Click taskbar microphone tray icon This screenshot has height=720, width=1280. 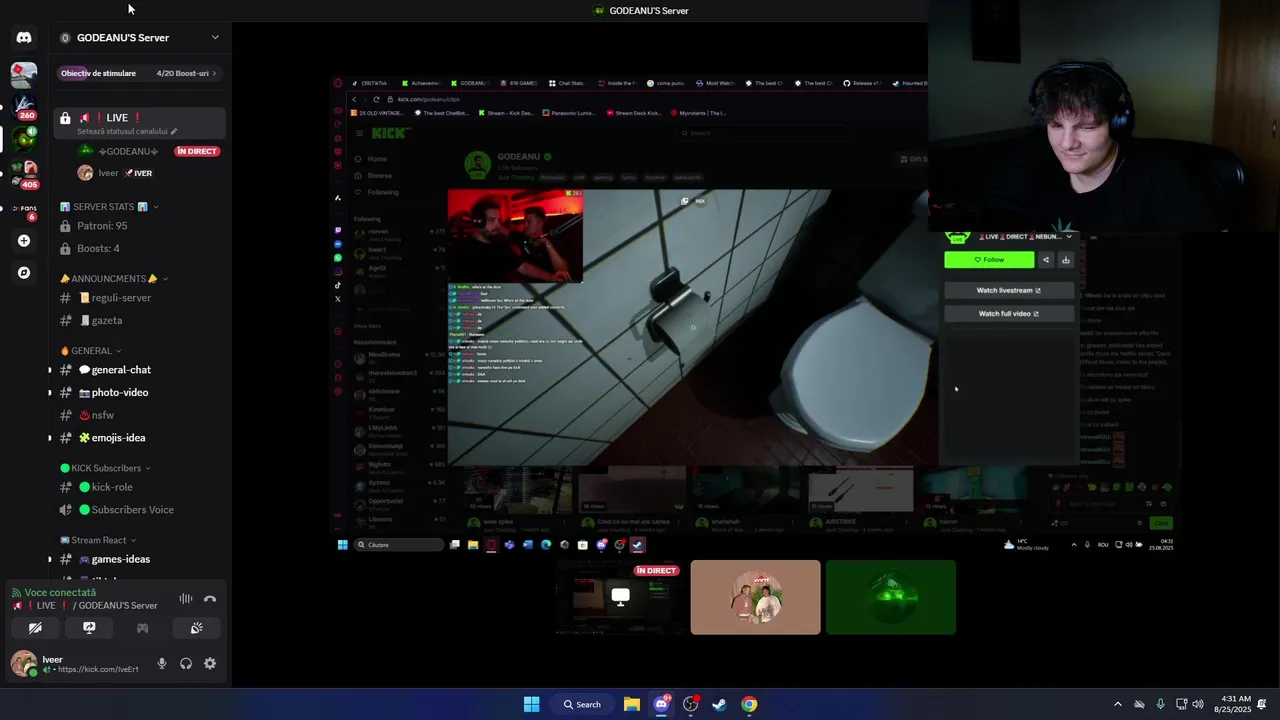coord(1160,704)
